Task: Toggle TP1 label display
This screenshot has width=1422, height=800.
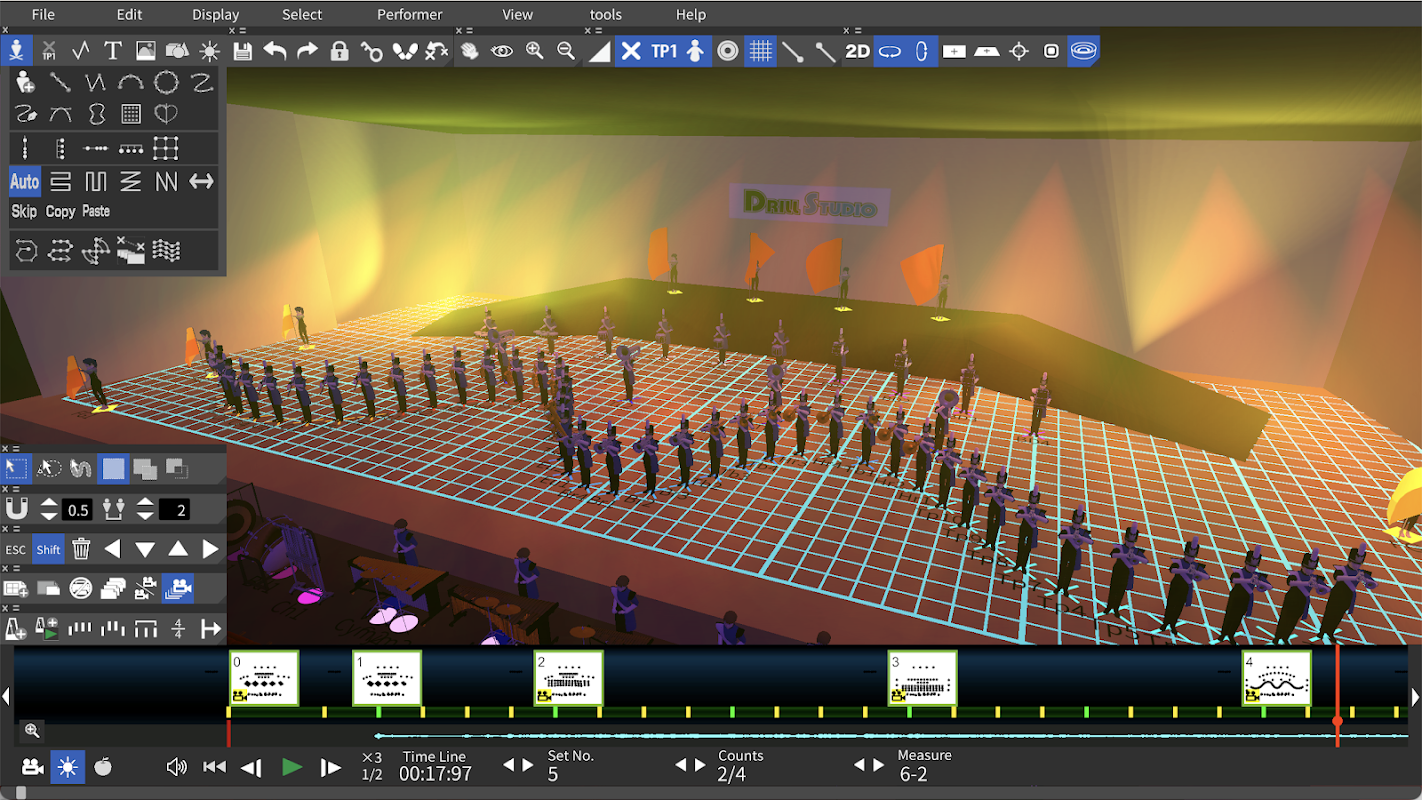Action: 664,51
